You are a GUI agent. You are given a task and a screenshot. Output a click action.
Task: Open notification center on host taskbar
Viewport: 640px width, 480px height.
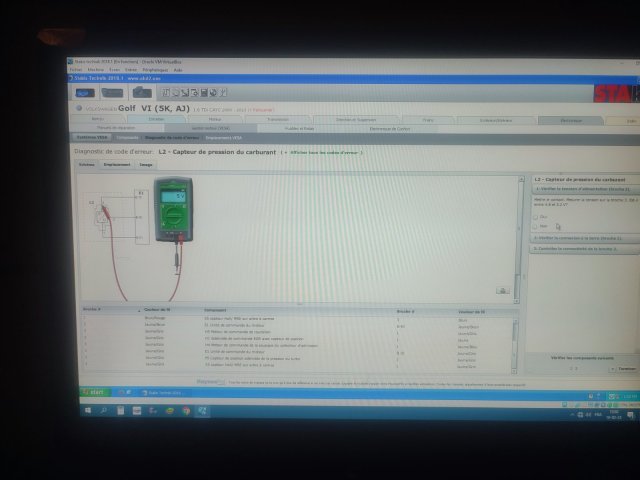630,415
